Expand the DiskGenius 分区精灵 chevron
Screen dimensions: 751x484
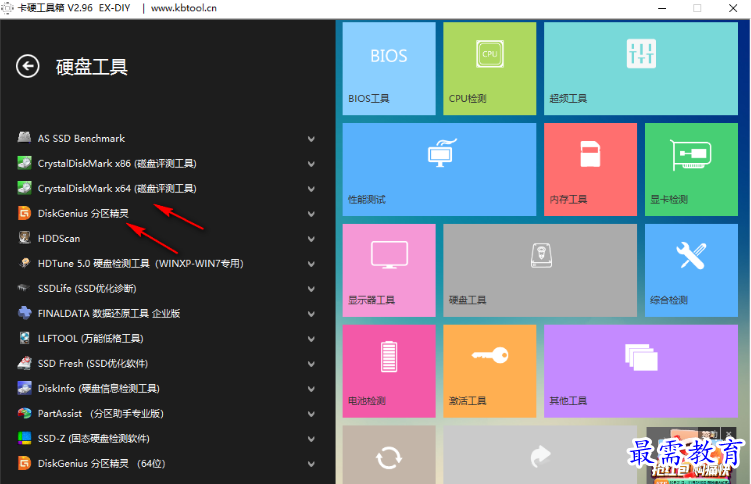pyautogui.click(x=311, y=214)
